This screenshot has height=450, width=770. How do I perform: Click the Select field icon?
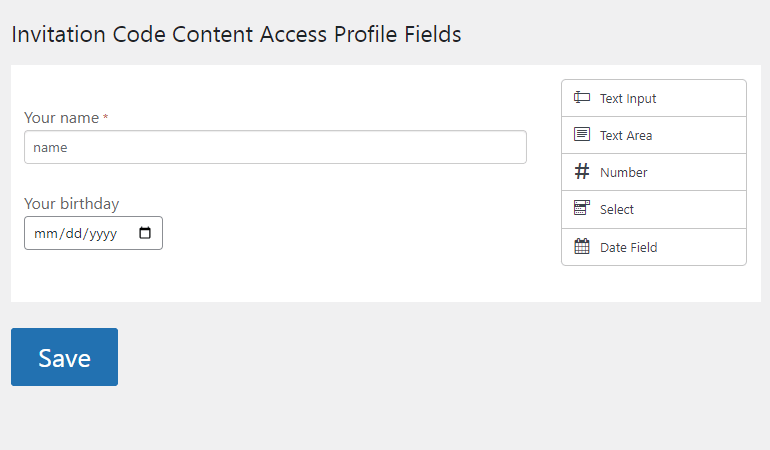(x=582, y=209)
